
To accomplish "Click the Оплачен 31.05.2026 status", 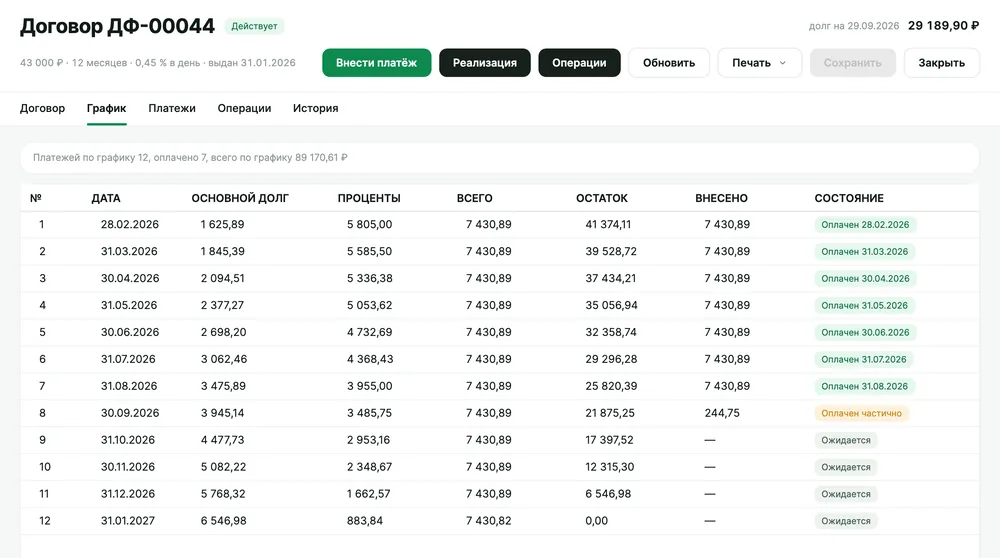I will tap(864, 305).
